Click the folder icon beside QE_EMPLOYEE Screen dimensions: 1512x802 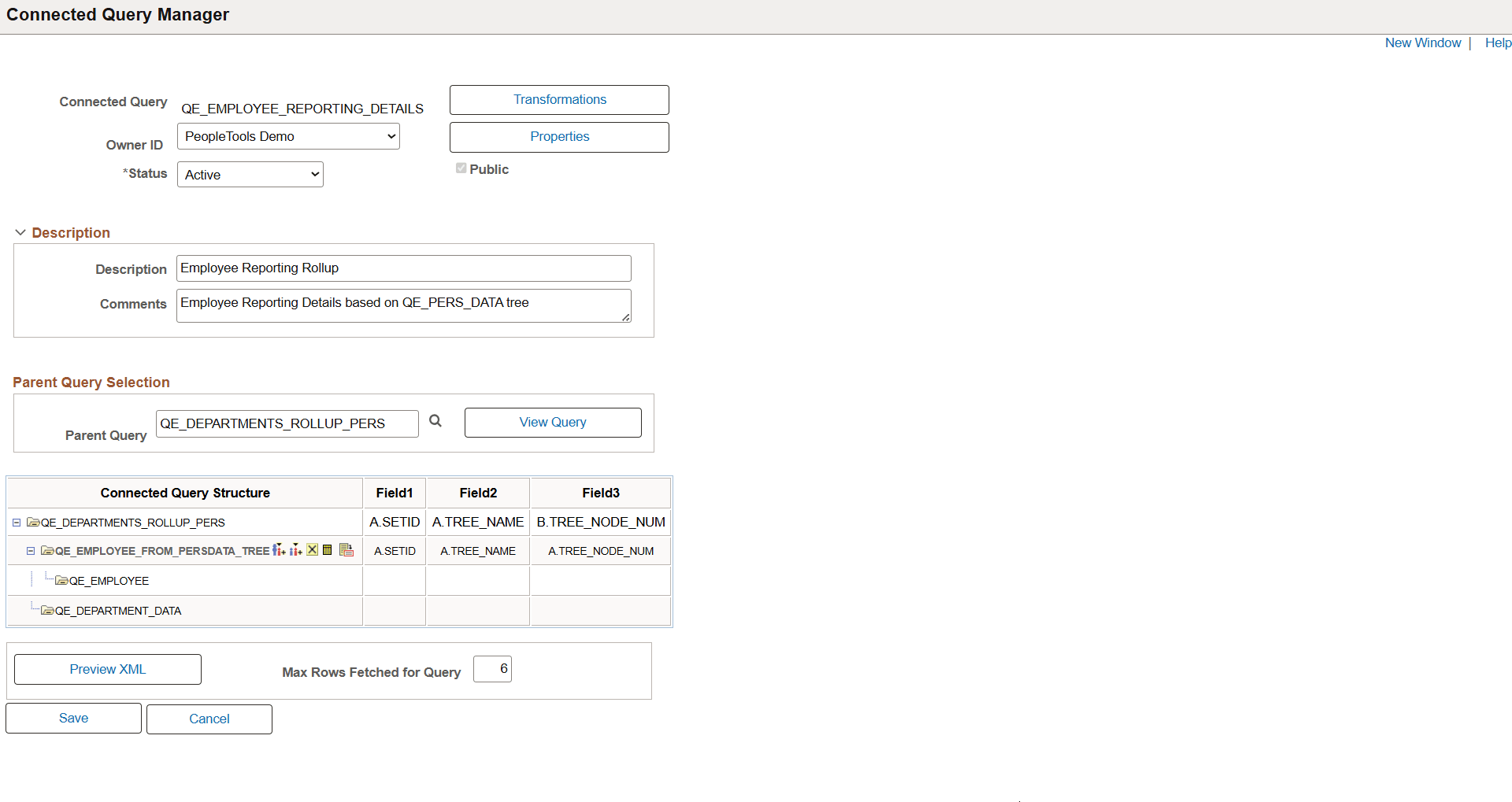pos(60,580)
